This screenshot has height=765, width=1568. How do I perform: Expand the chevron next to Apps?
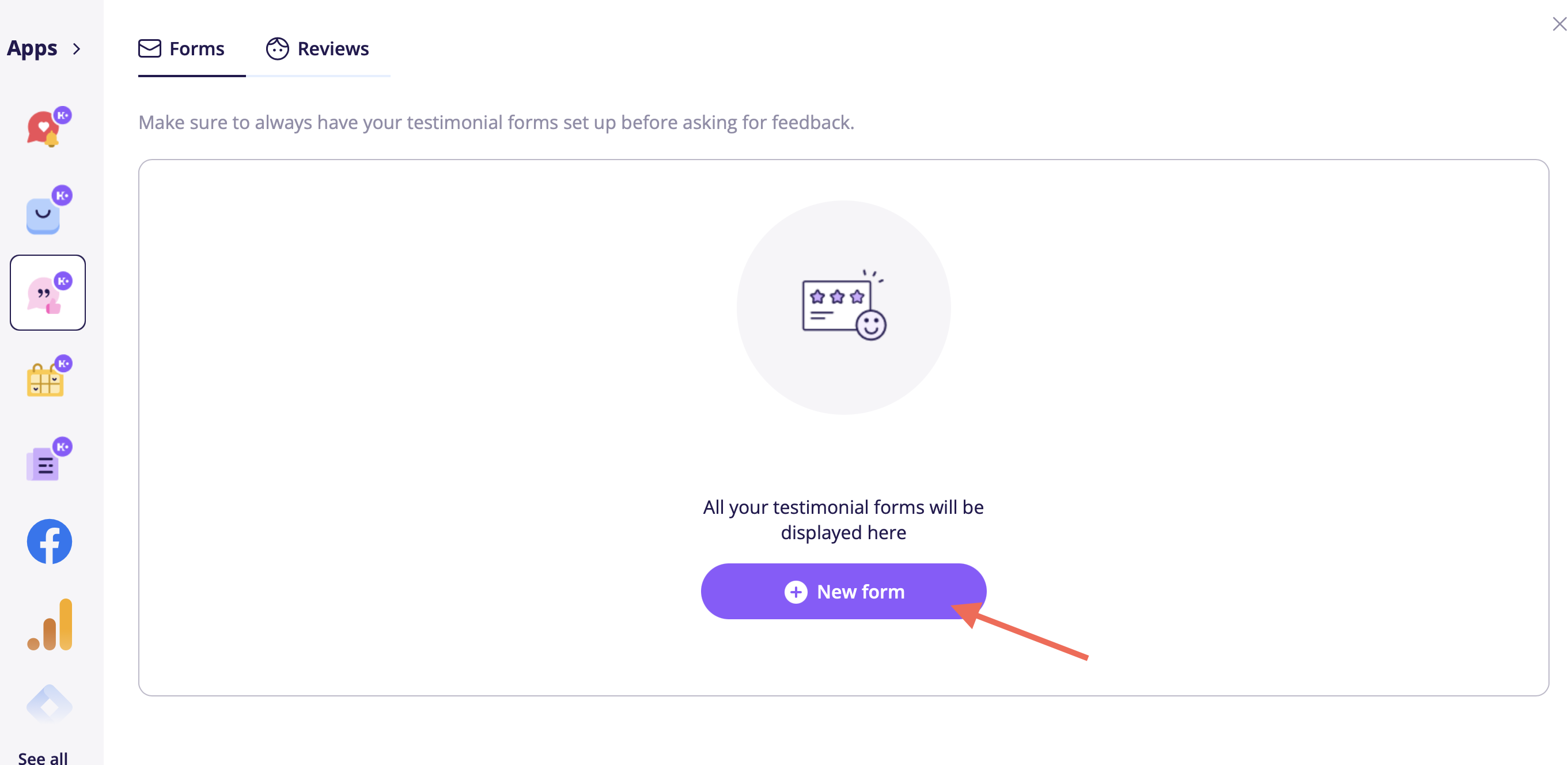pyautogui.click(x=77, y=49)
